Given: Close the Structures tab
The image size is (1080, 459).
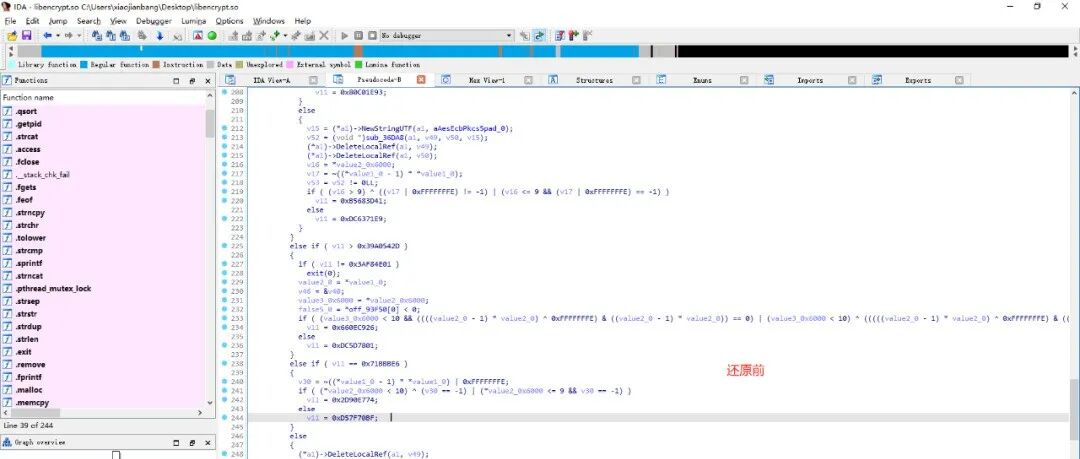Looking at the screenshot, I should [636, 80].
